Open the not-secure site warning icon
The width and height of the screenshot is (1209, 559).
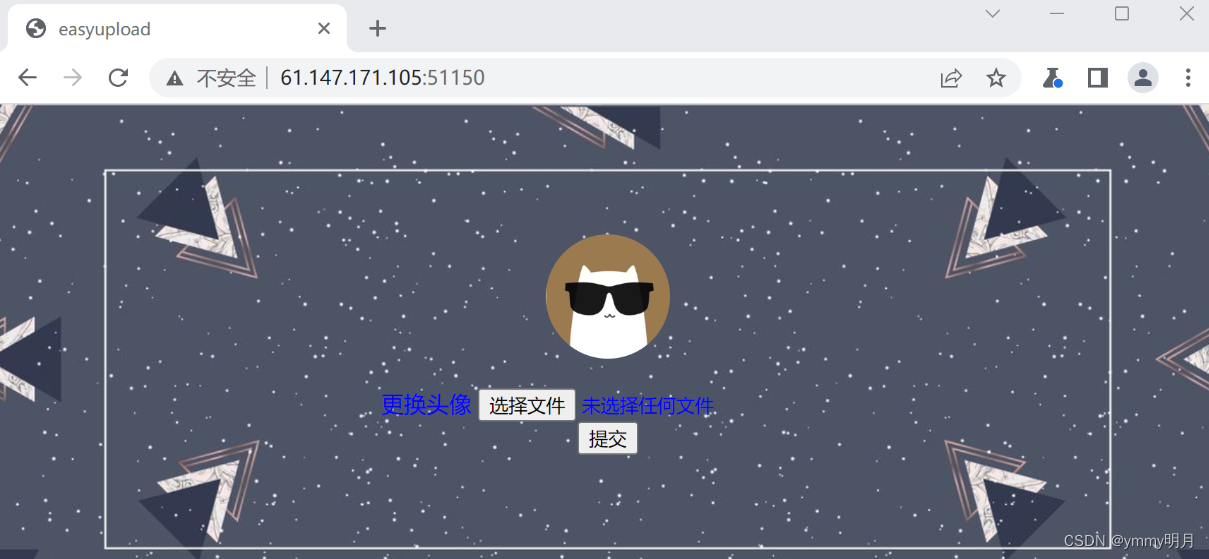(175, 78)
